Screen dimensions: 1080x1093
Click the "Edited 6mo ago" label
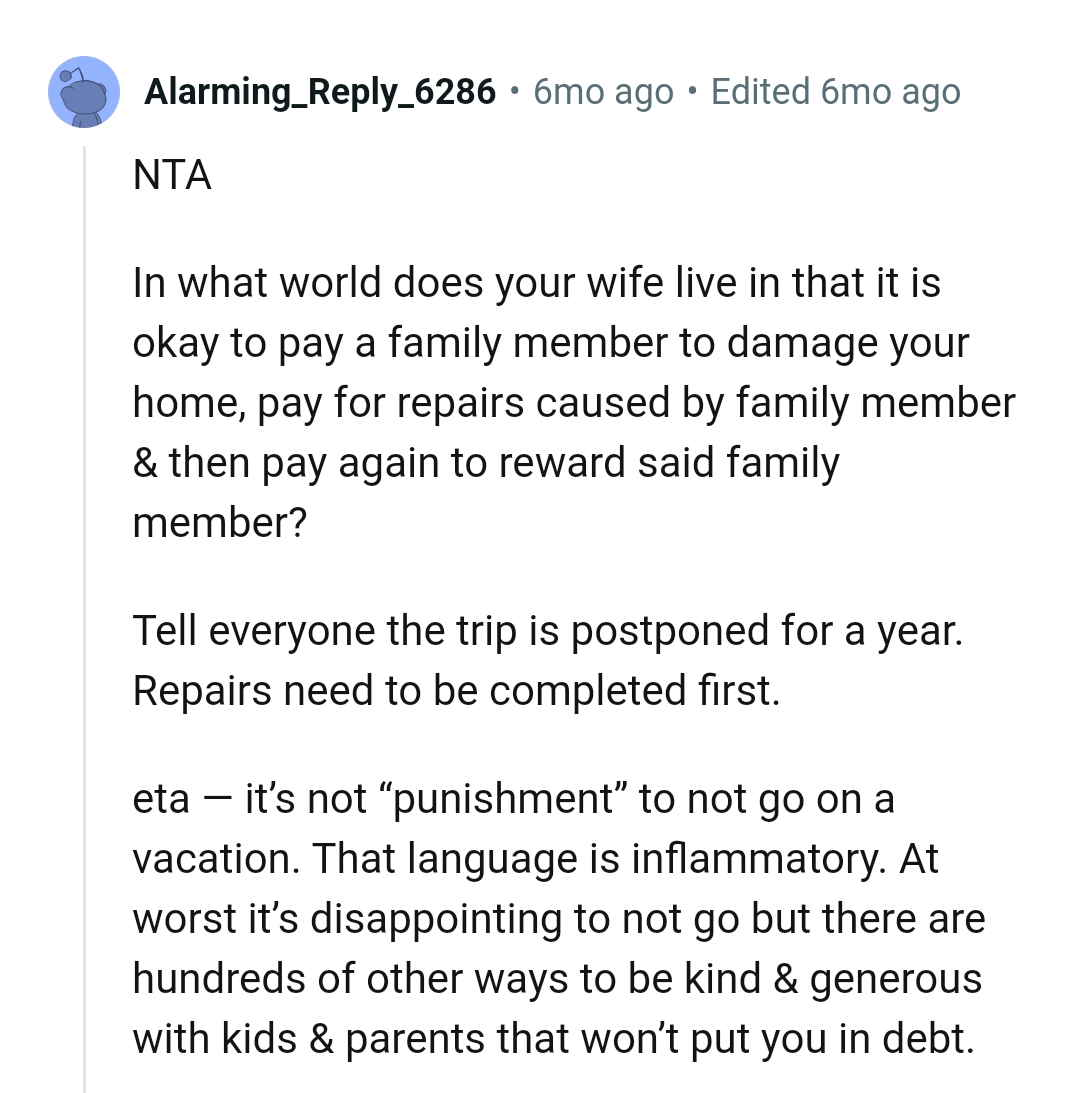835,92
